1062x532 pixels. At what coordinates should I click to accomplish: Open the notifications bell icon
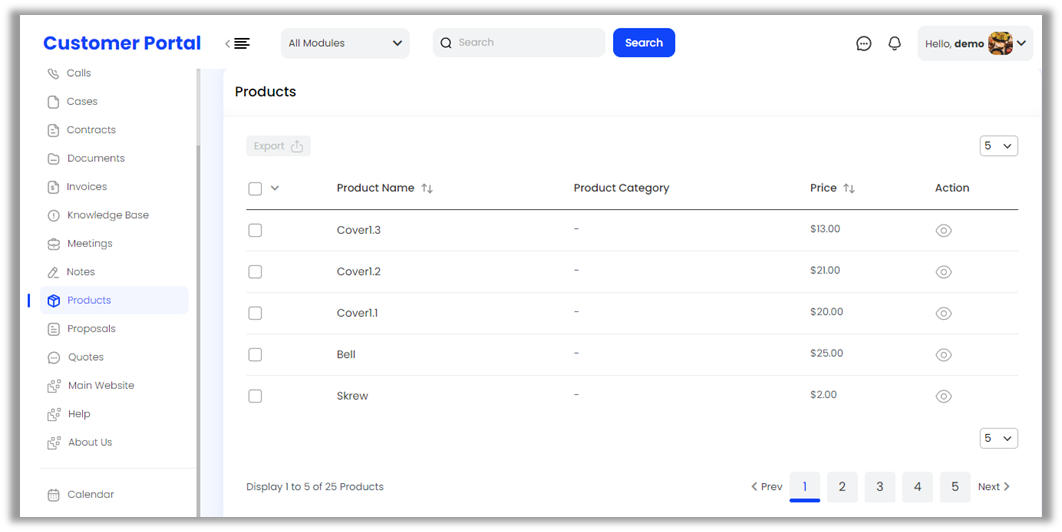tap(895, 44)
